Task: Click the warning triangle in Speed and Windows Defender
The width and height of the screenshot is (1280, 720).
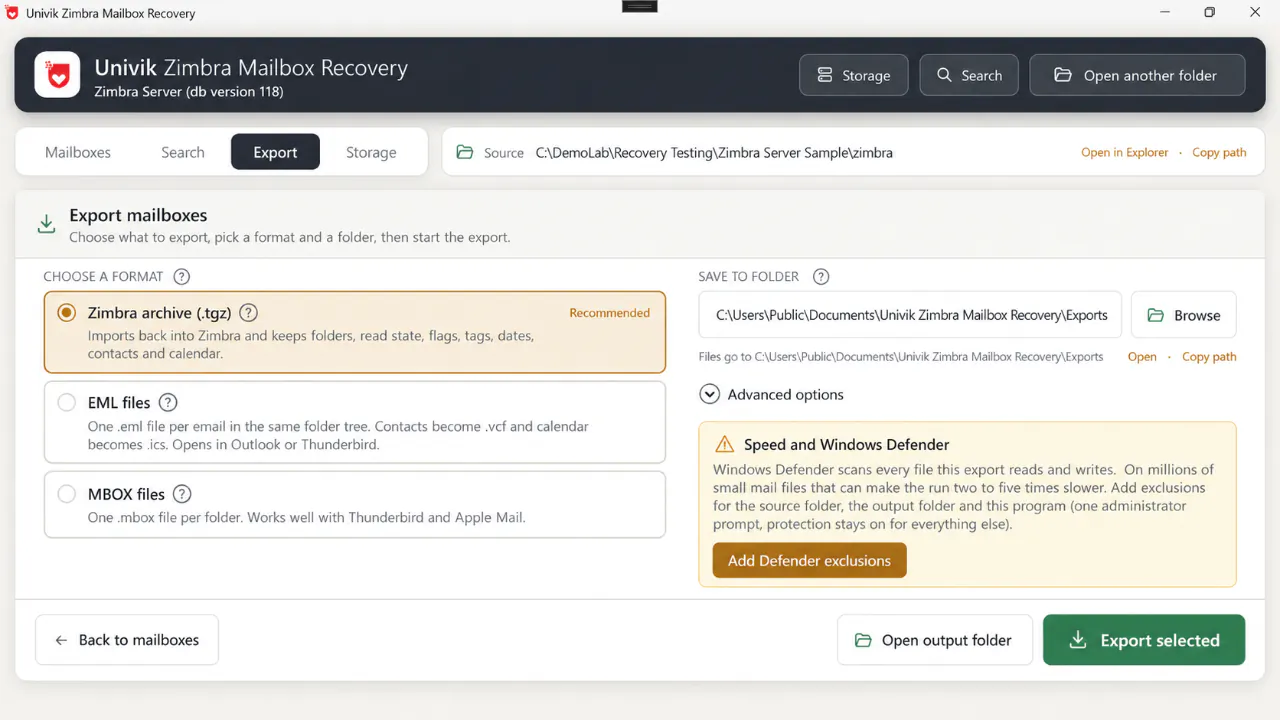Action: [x=725, y=445]
